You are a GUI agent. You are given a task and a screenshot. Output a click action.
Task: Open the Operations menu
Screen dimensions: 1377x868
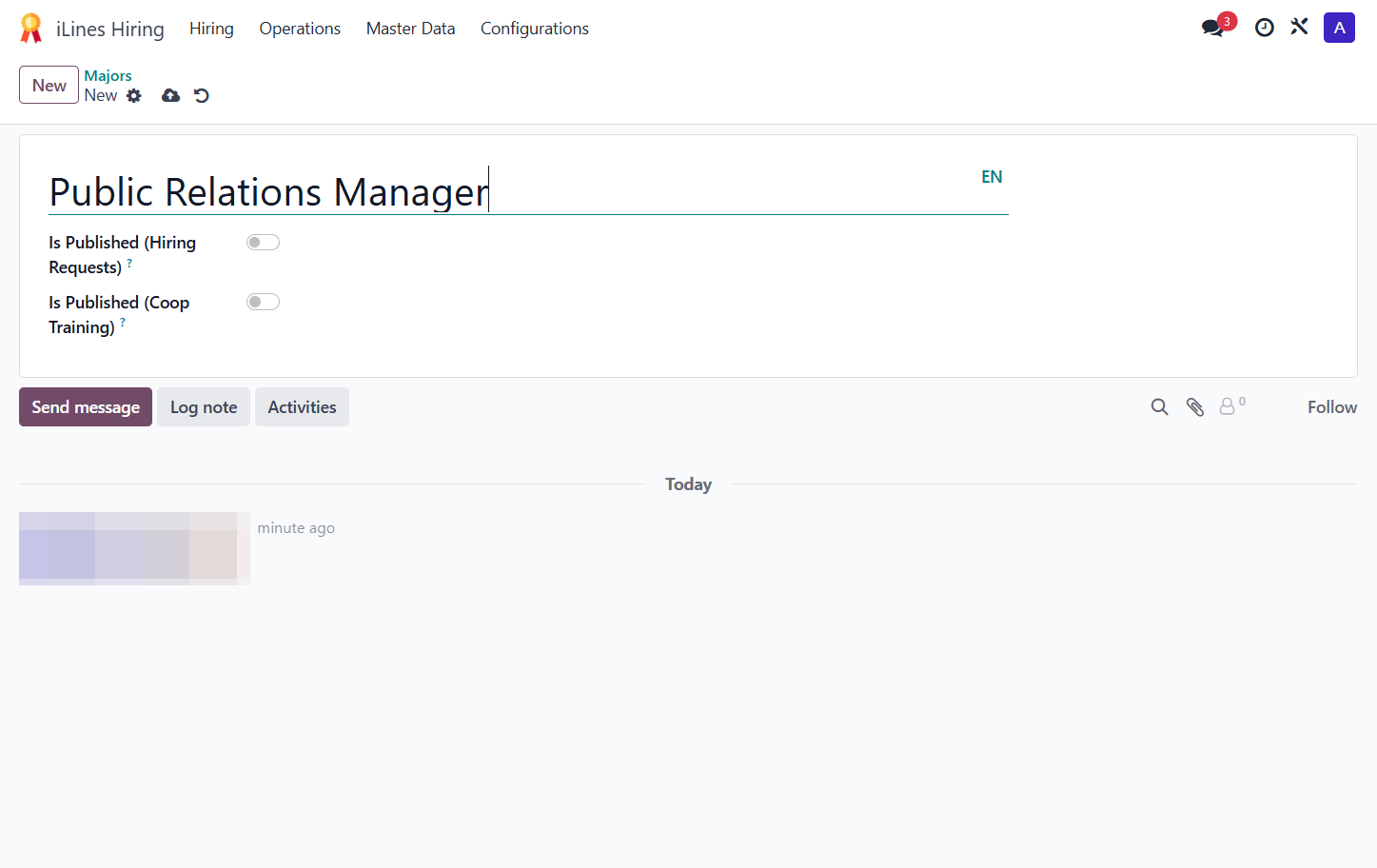pyautogui.click(x=300, y=29)
